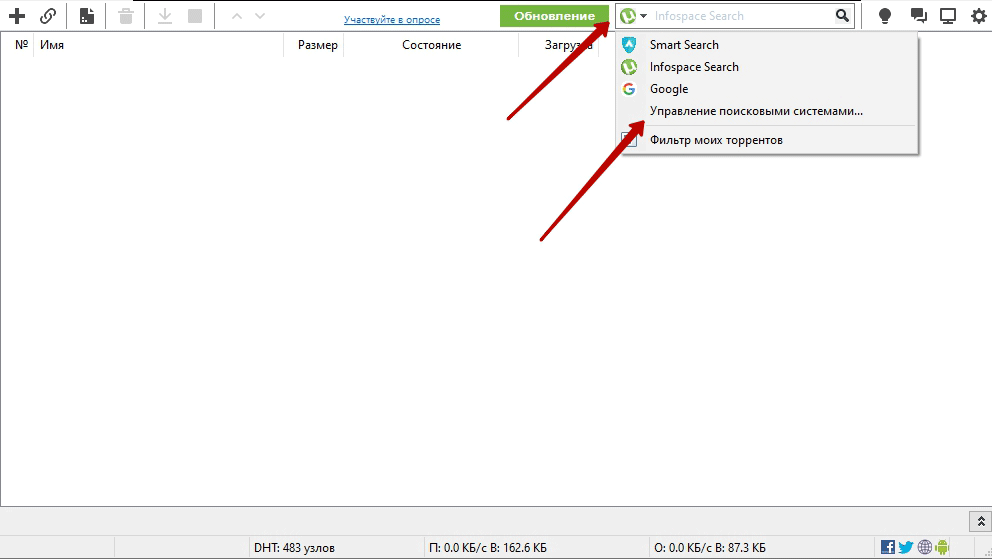The image size is (992, 559).
Task: Click the magnifier search icon
Action: (842, 16)
